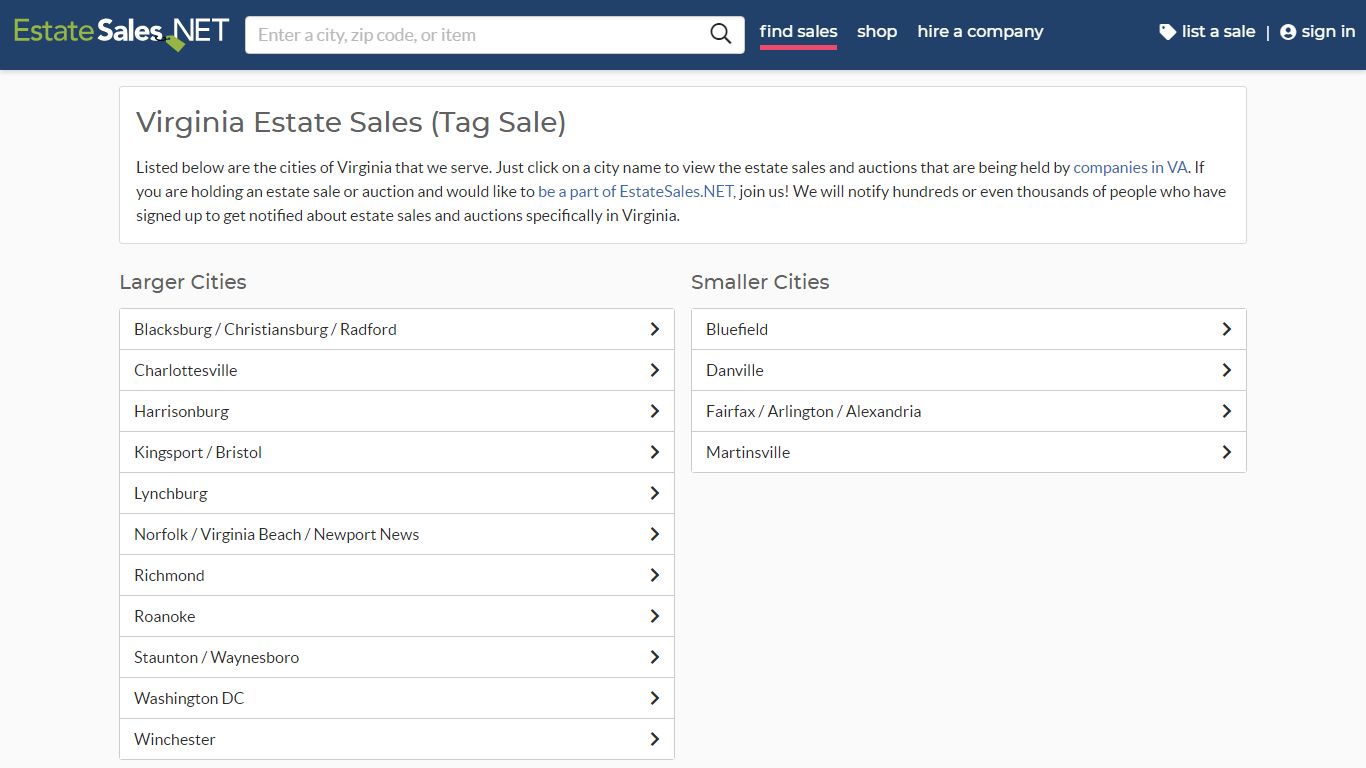Open Norfolk / Virginia Beach / Newport News
Screen dimensions: 1366x768
(397, 534)
